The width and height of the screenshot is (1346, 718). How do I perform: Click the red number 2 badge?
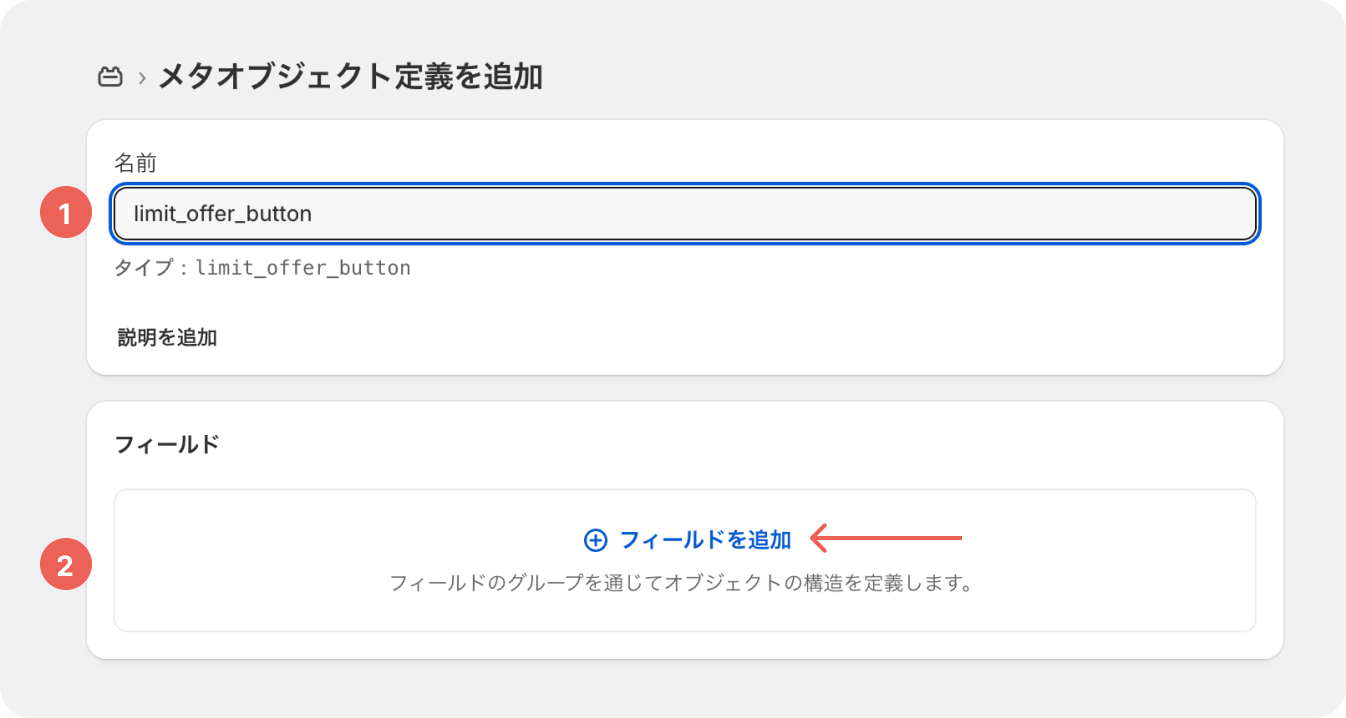(x=66, y=567)
